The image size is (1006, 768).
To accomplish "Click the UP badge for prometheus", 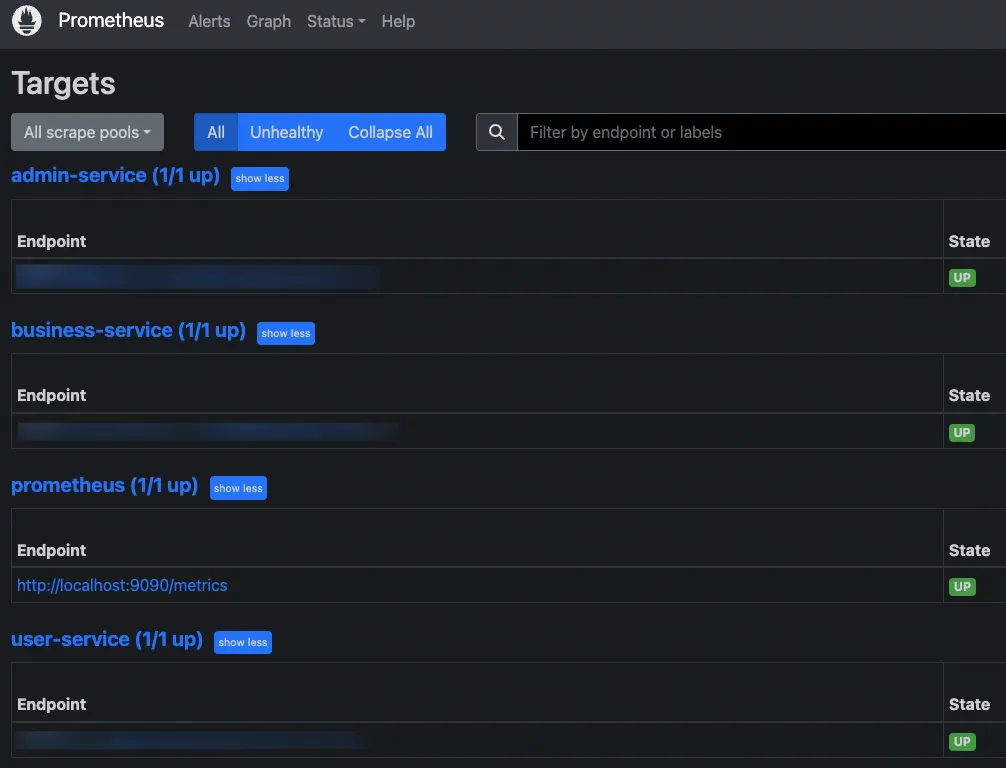I will click(962, 586).
